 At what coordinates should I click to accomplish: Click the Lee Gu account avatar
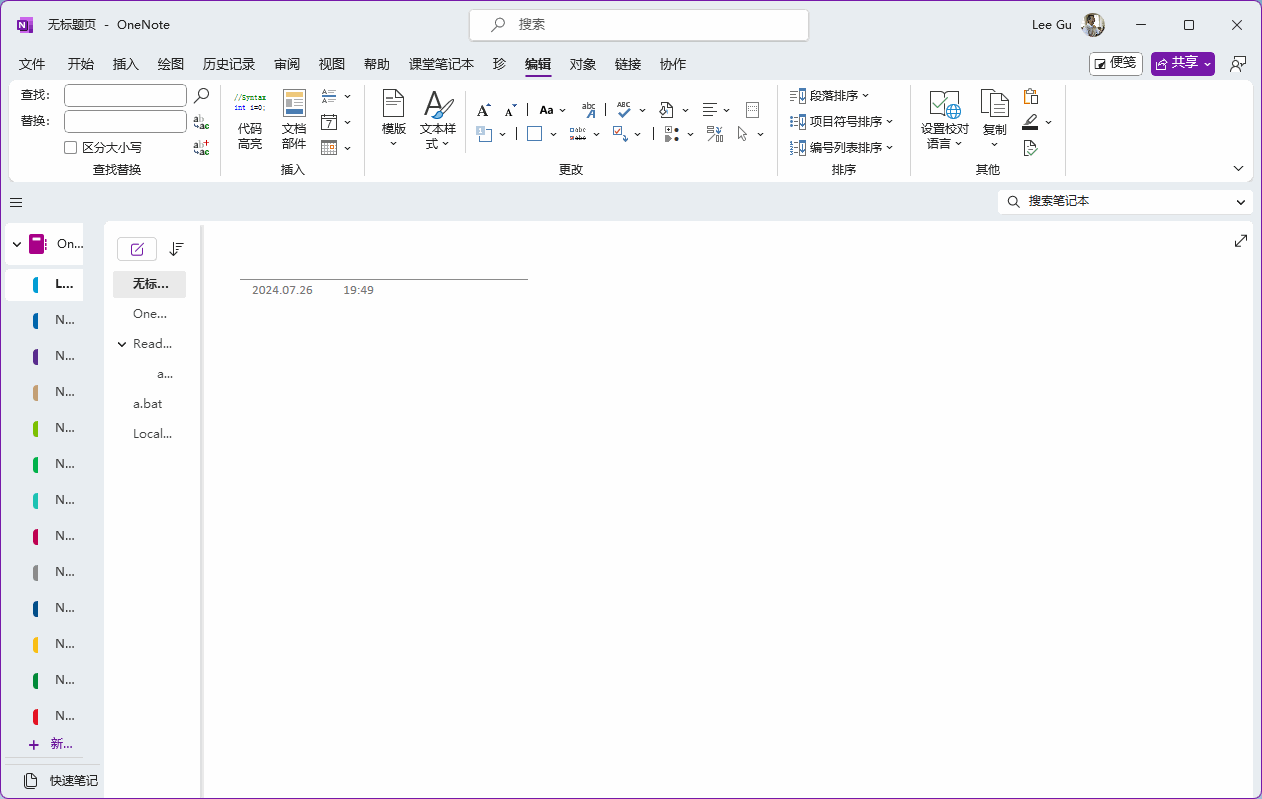pos(1094,25)
